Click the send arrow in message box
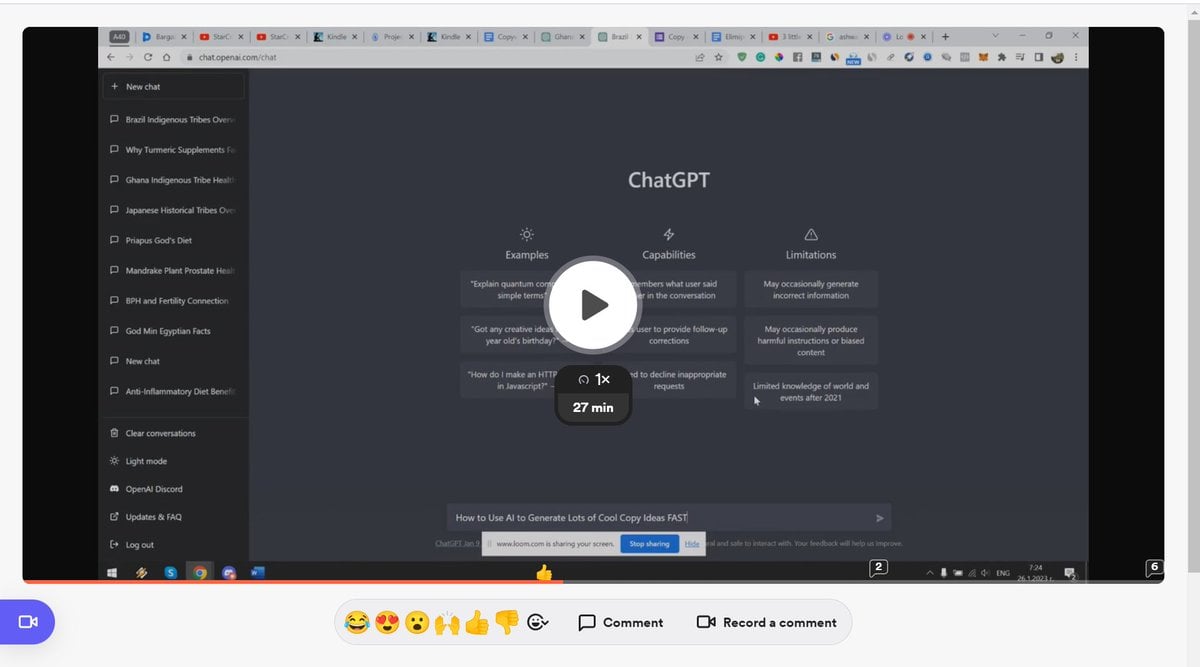This screenshot has height=667, width=1200. pyautogui.click(x=880, y=518)
